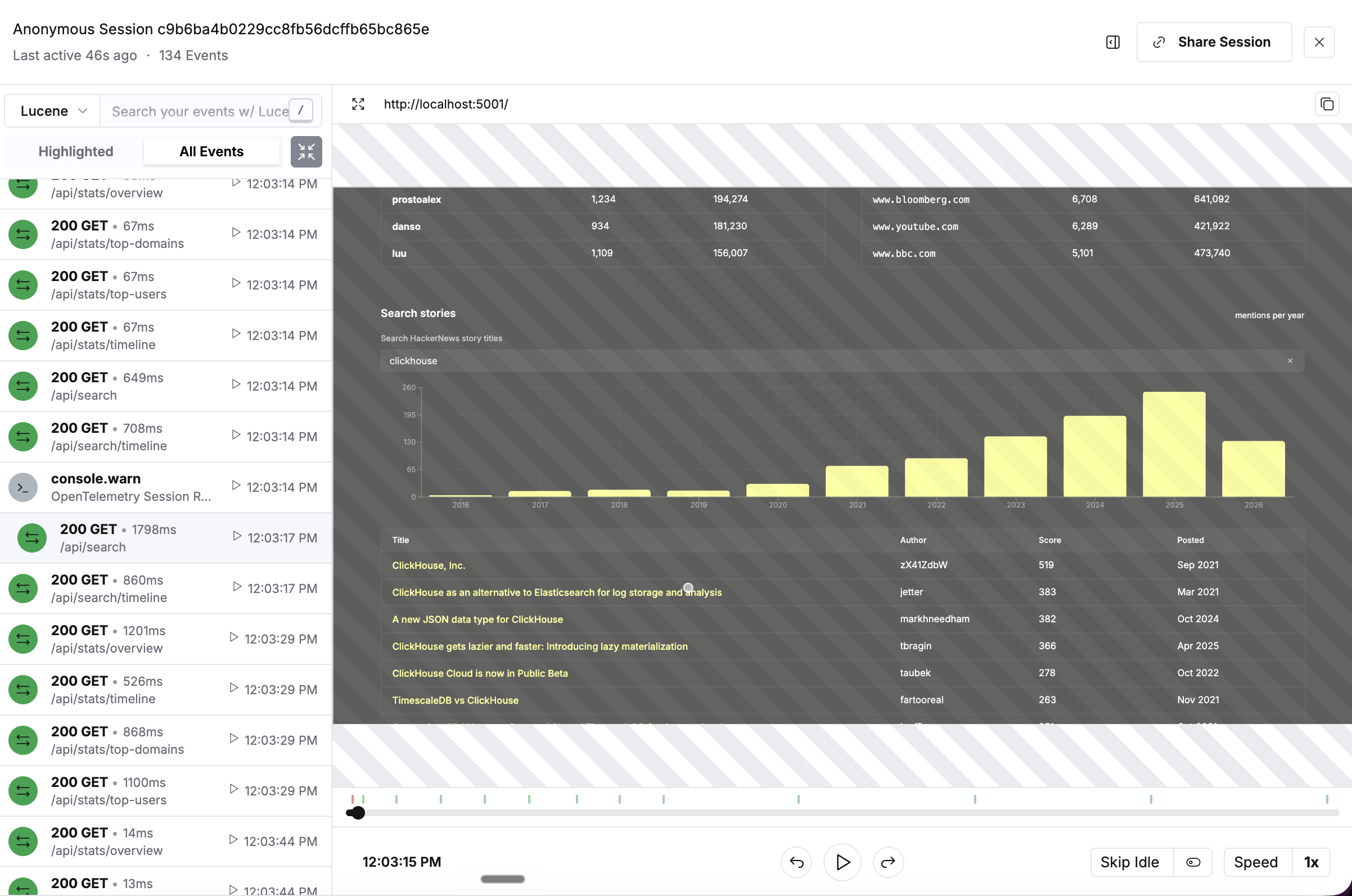Jump to 12:03:14 PM on the /api/search 649ms row
1352x896 pixels.
coord(274,386)
